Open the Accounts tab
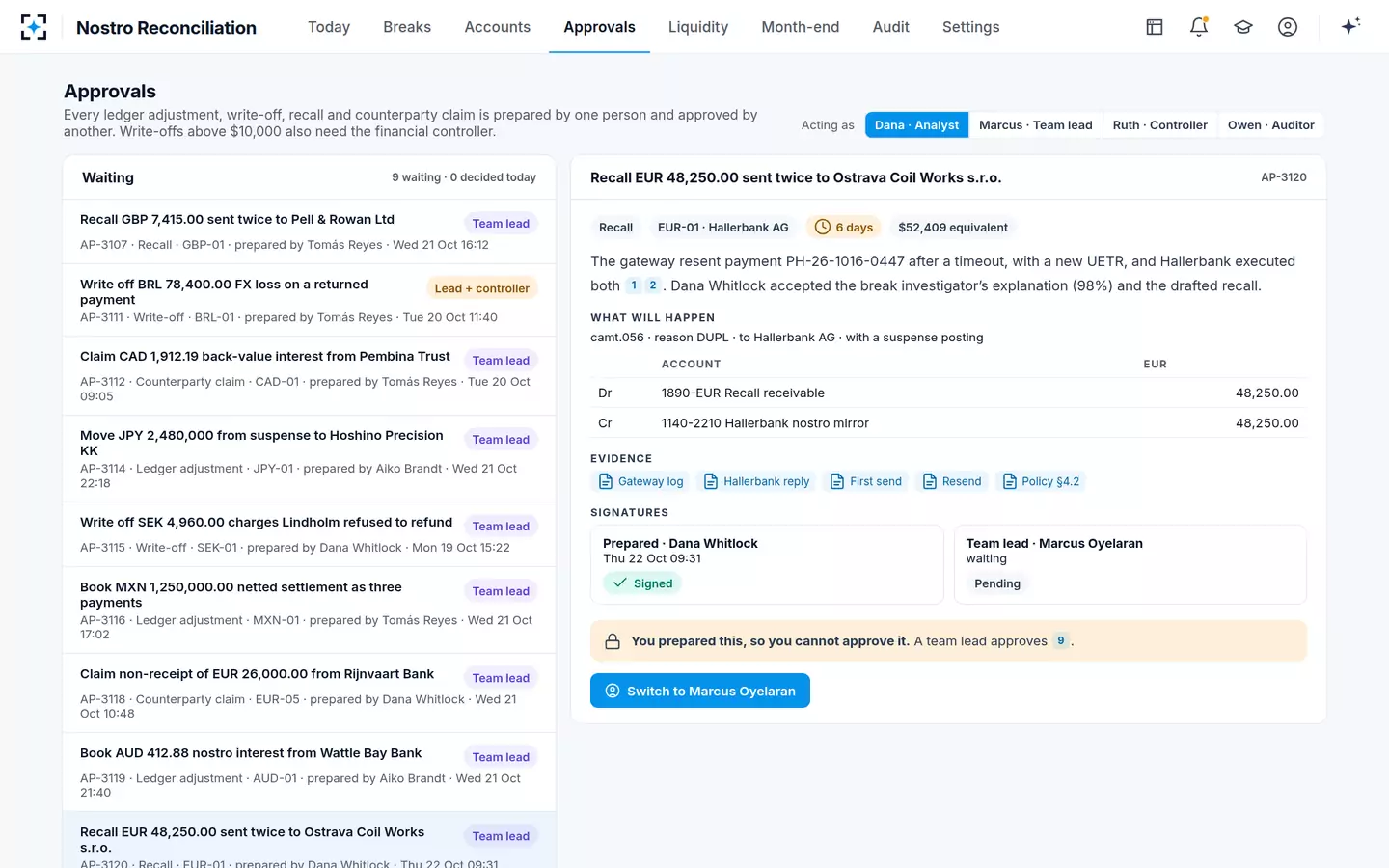The height and width of the screenshot is (868, 1389). 498,27
